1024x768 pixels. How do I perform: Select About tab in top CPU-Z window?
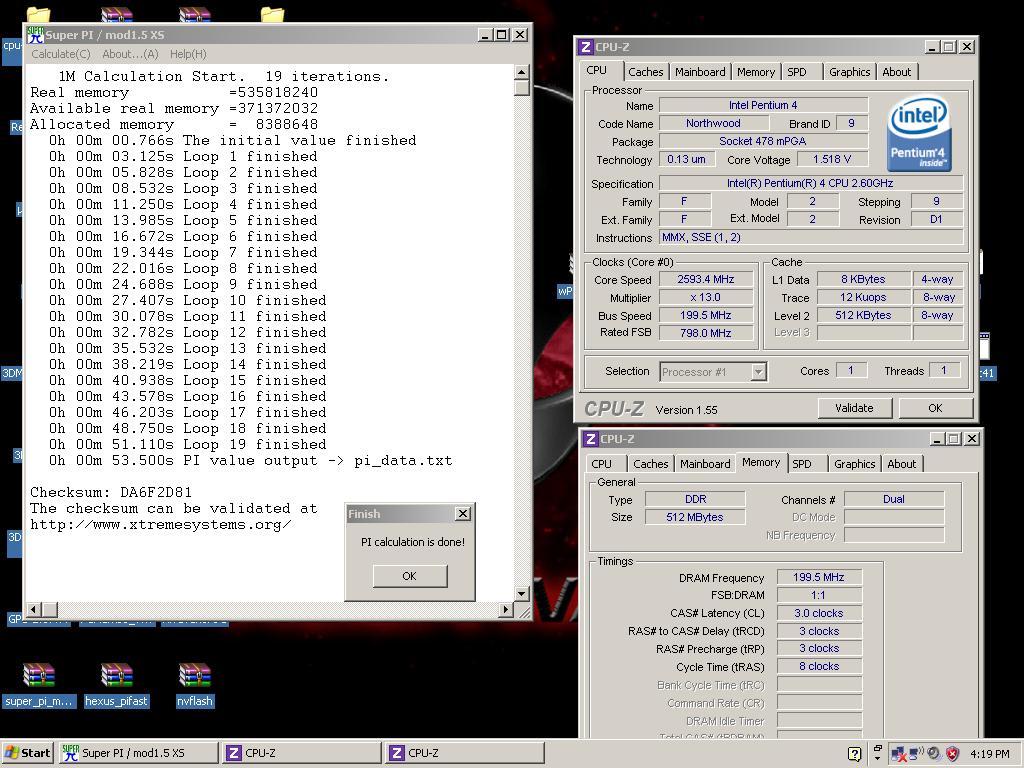897,72
